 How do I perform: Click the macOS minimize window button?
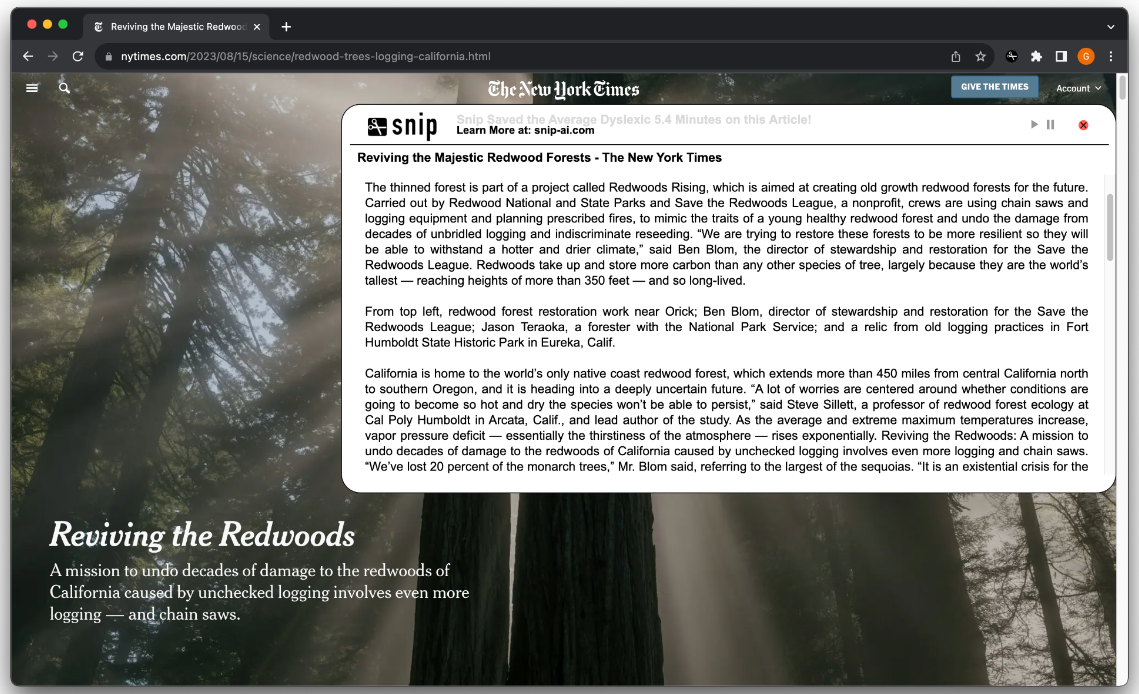pyautogui.click(x=47, y=25)
